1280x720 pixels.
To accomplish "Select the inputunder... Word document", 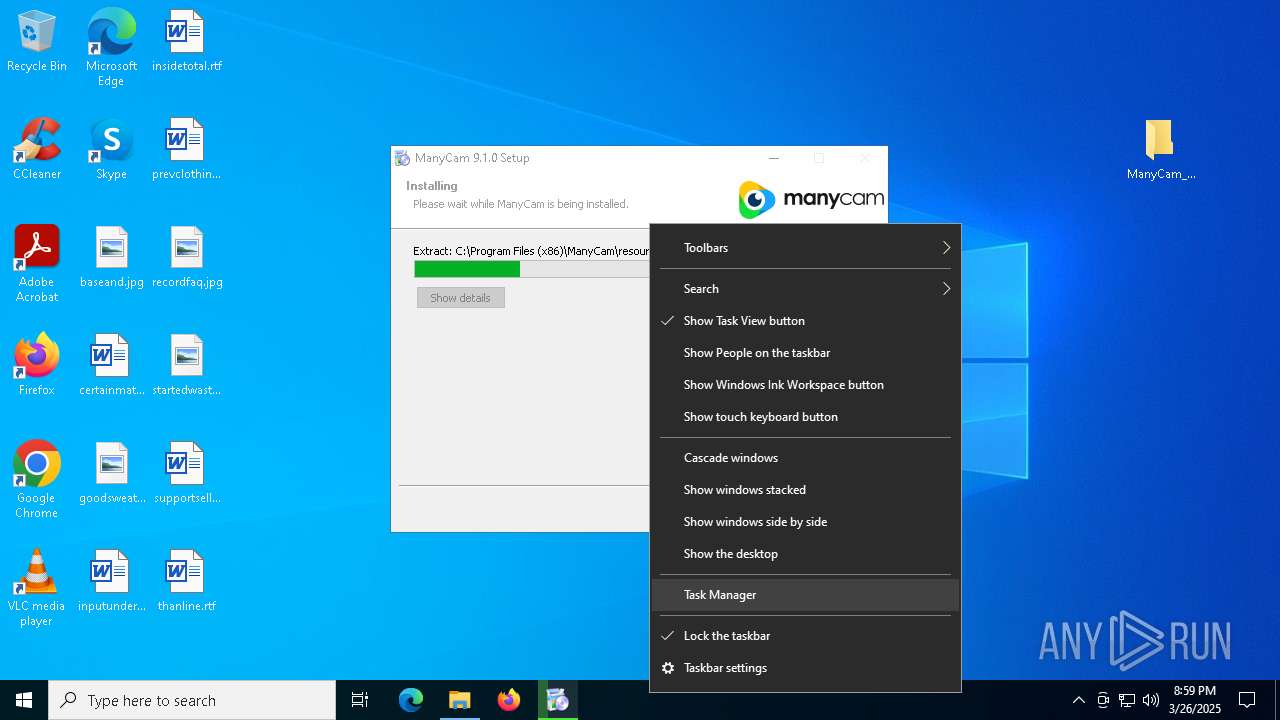I will click(111, 581).
